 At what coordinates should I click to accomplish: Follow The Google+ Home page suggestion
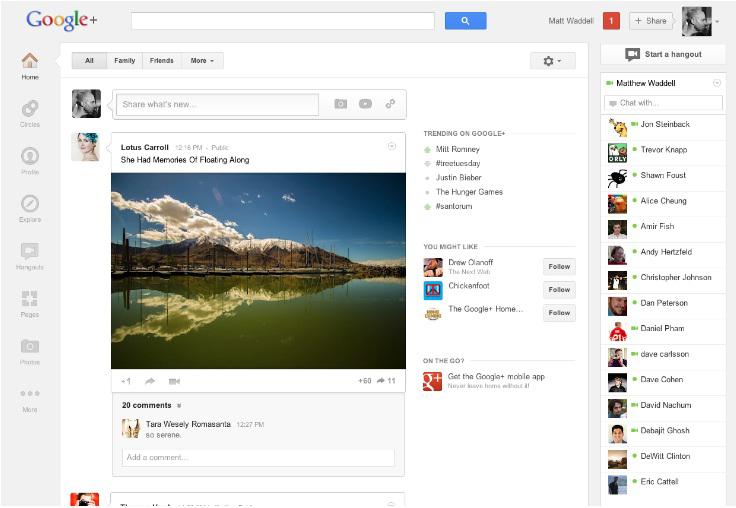(x=559, y=313)
